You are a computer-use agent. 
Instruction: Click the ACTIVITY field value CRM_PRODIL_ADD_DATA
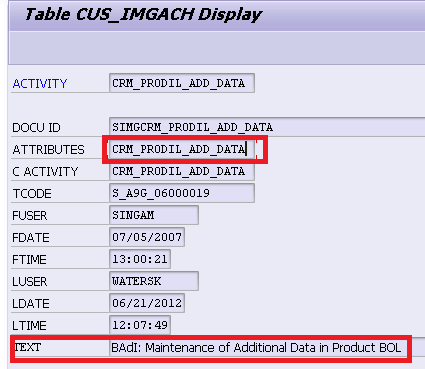(182, 83)
